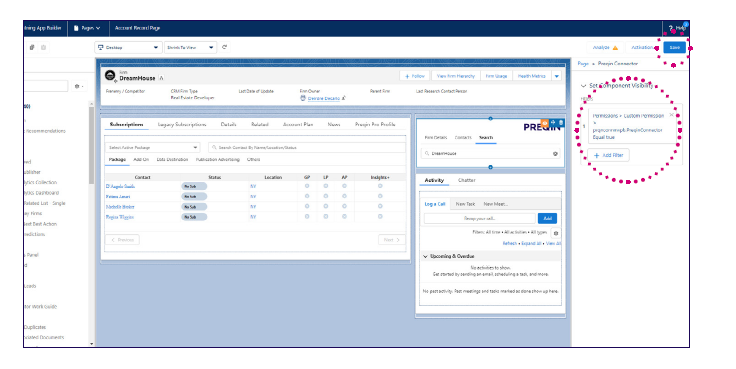The height and width of the screenshot is (369, 736).
Task: Click the move icon on Preqin component
Action: (x=553, y=123)
